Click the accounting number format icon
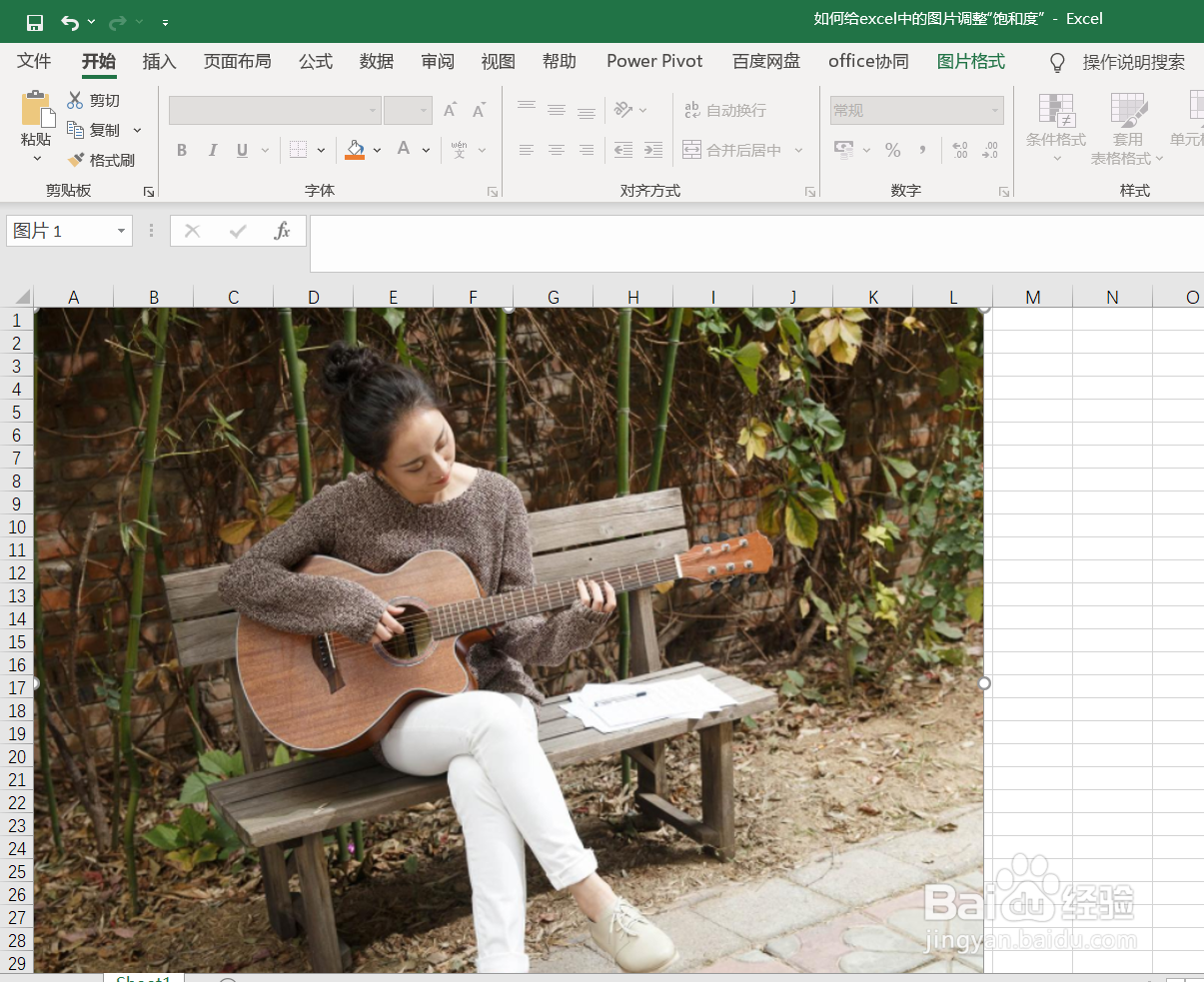Image resolution: width=1204 pixels, height=982 pixels. 844,150
